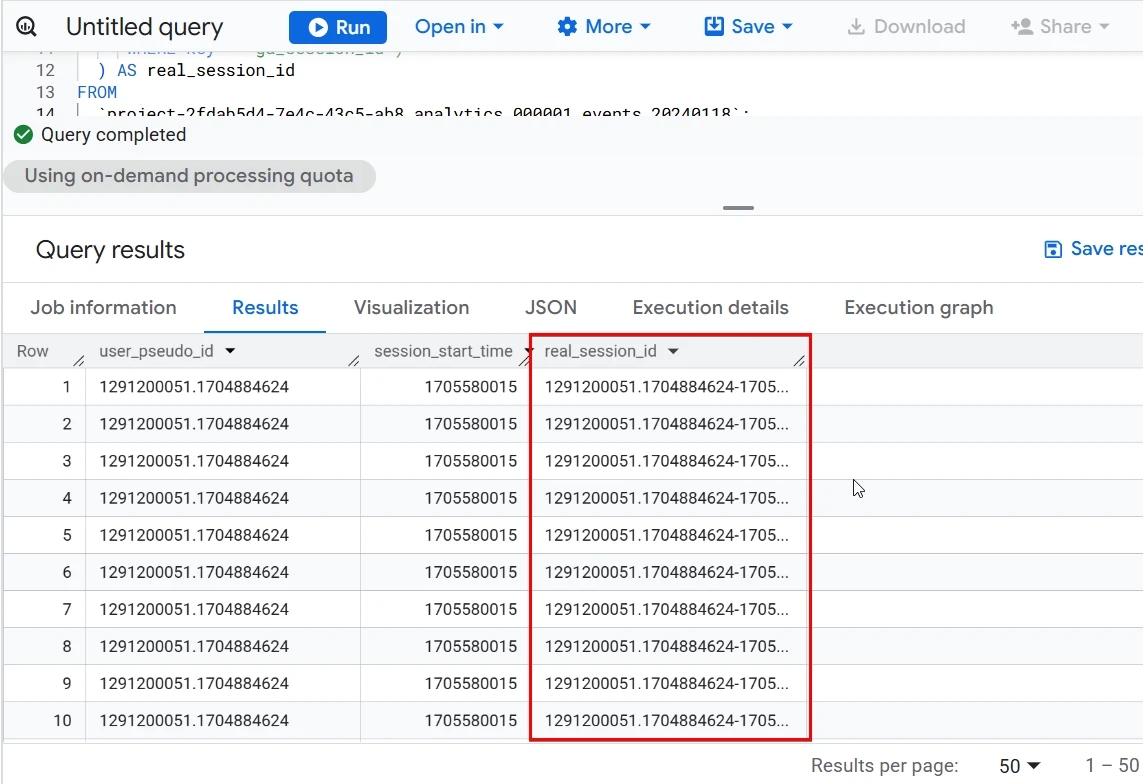Screen dimensions: 1143x784
Task: Select user_pseudo_id cell in row 1
Action: 223,387
